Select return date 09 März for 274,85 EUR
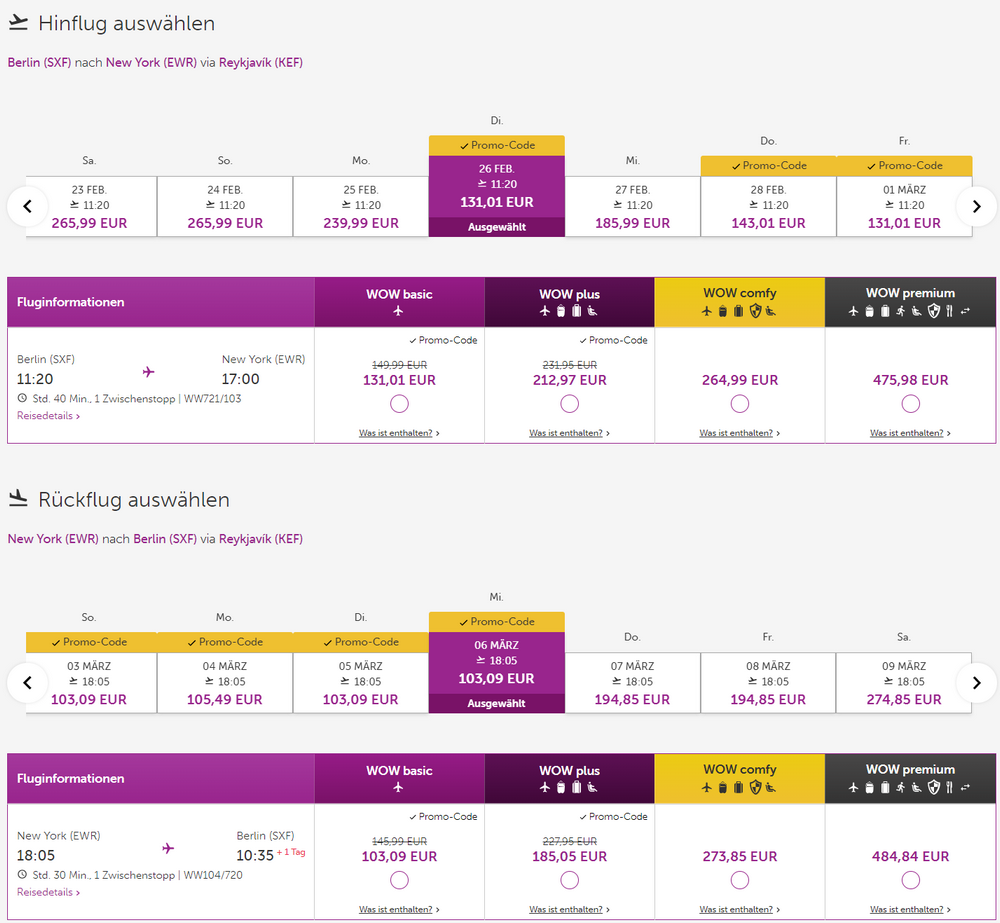Screen dimensions: 1000x923 tap(904, 683)
